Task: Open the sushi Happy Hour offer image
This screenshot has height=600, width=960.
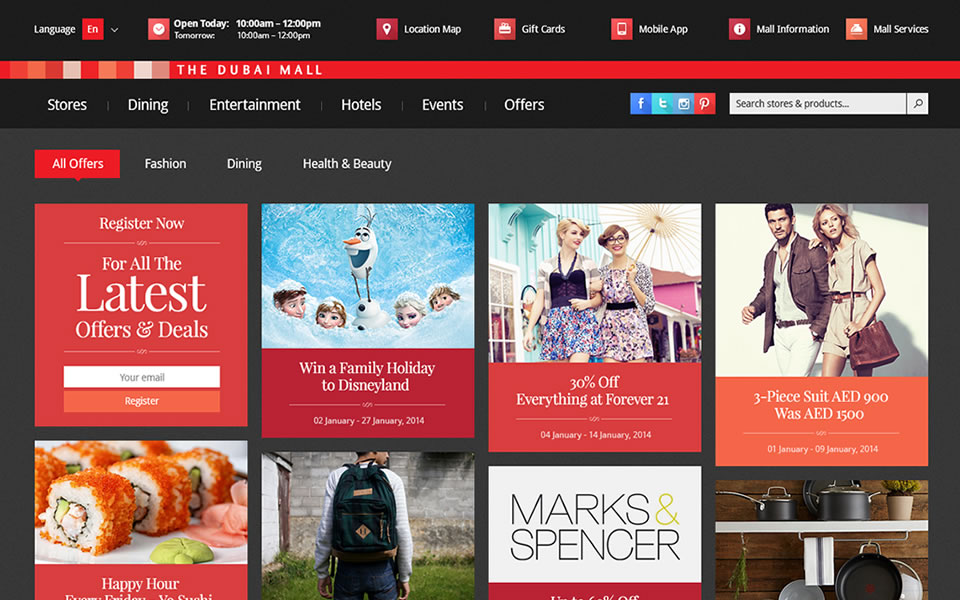Action: coord(141,502)
